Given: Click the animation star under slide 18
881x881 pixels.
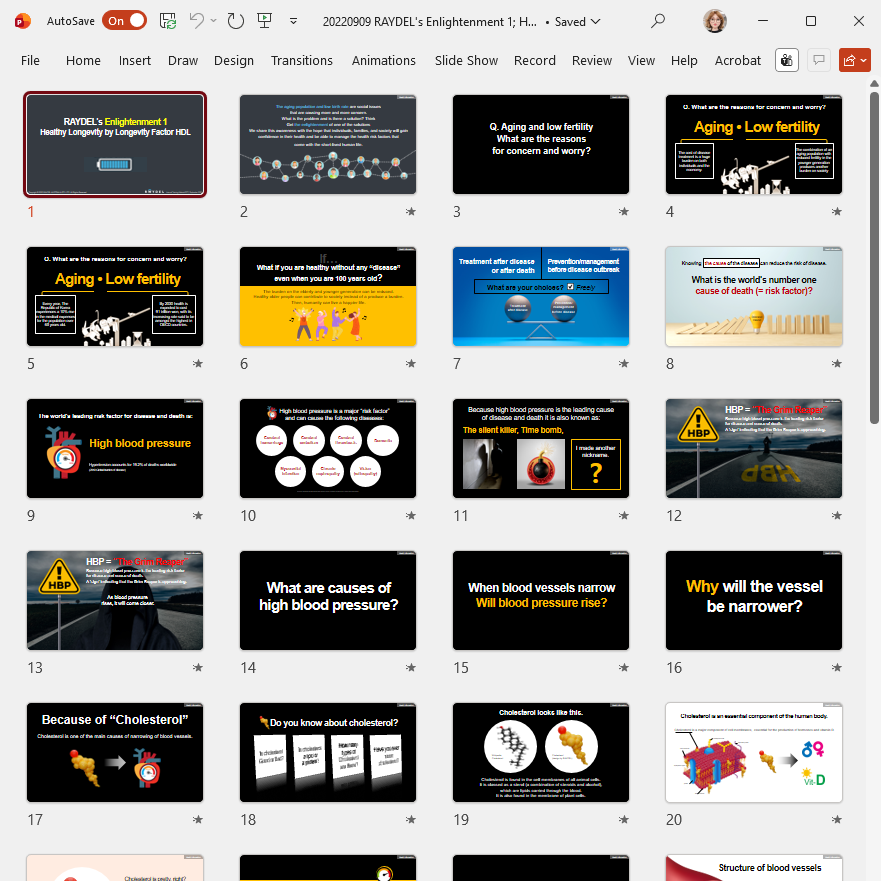Looking at the screenshot, I should 411,820.
